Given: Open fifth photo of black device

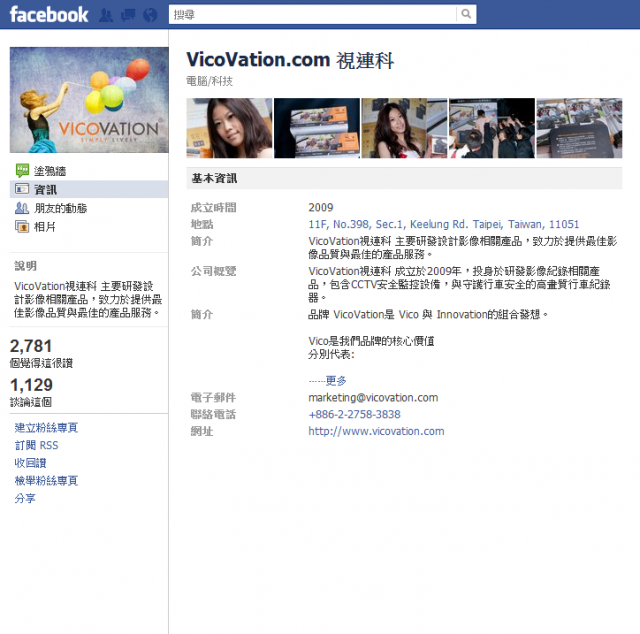Looking at the screenshot, I should (579, 128).
